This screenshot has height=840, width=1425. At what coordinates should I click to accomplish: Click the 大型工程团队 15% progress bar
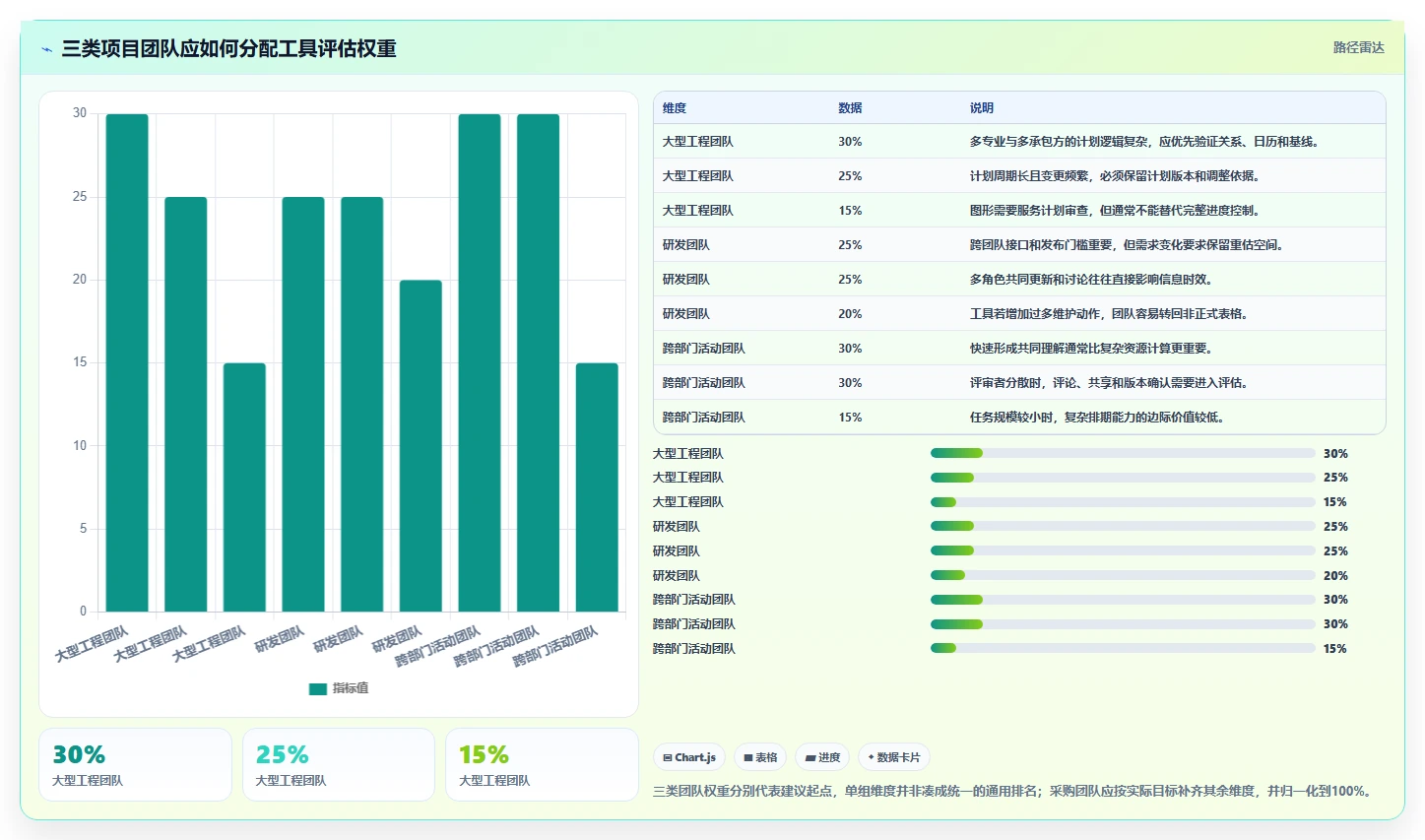click(x=1123, y=502)
